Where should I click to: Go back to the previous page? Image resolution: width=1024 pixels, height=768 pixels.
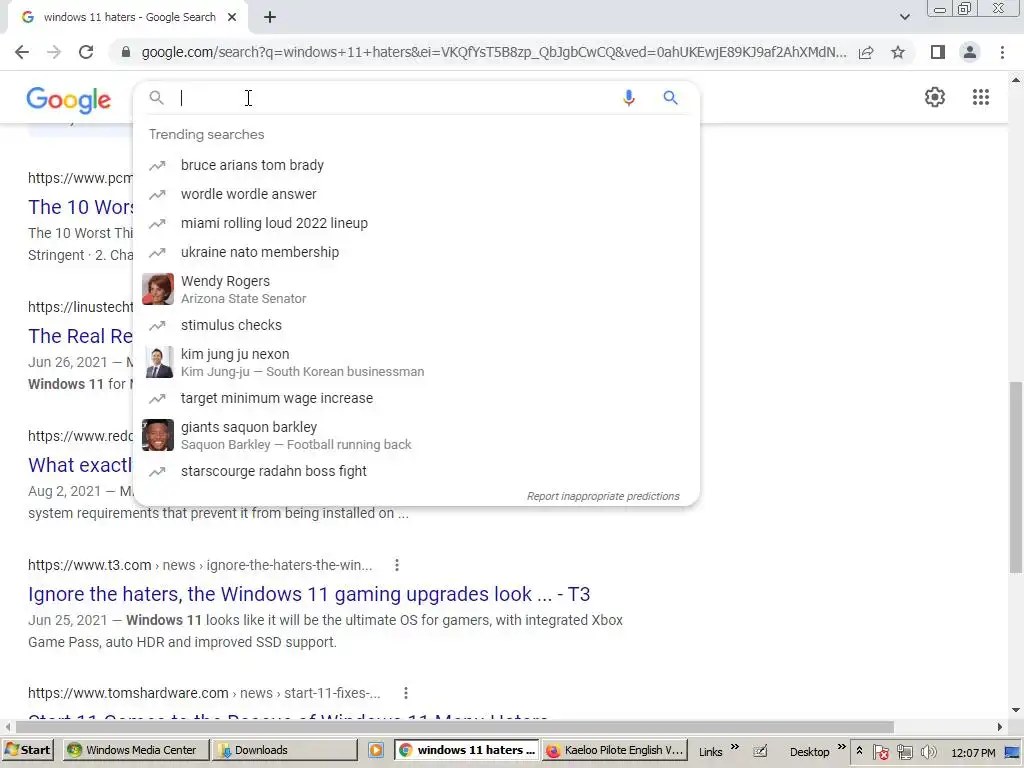coord(22,52)
